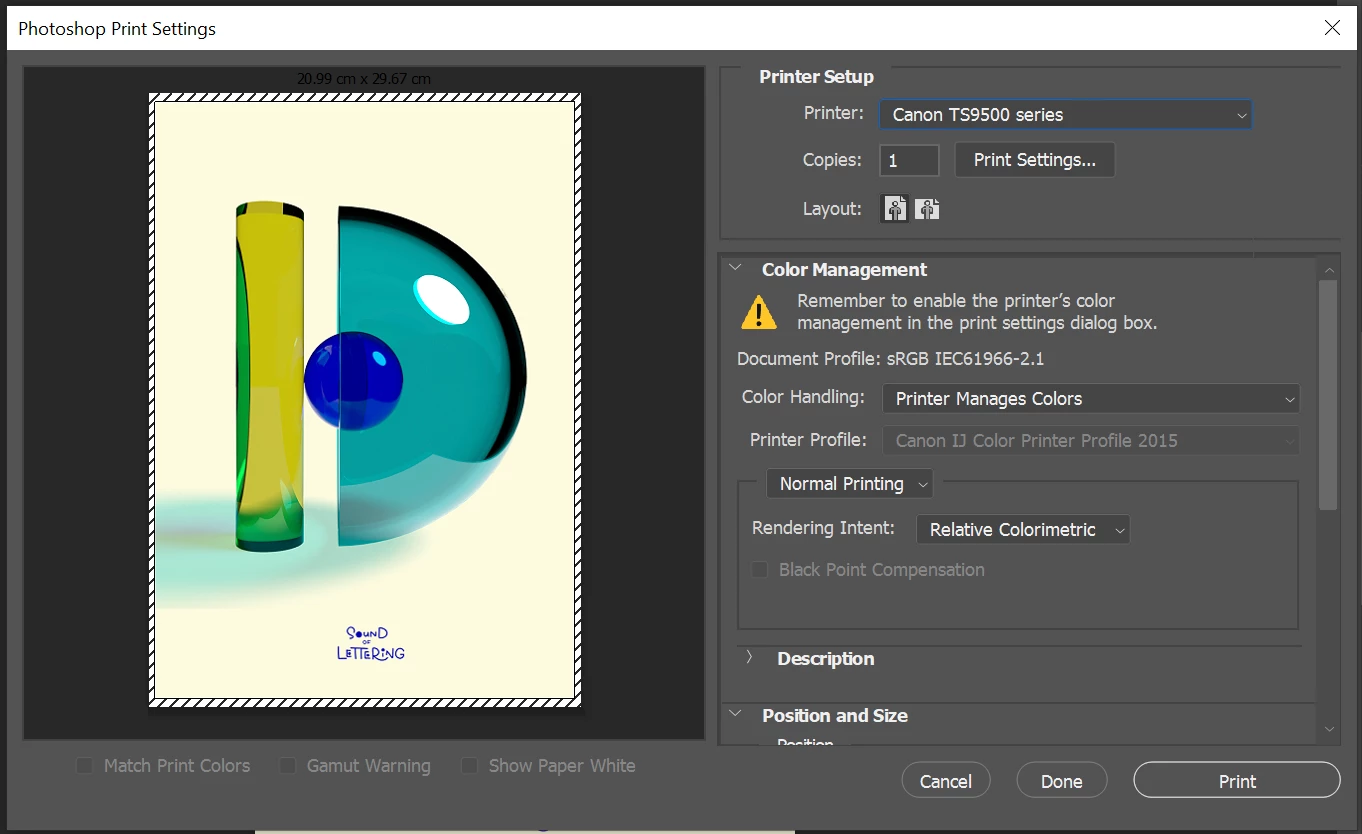Click the scroll down arrow in settings panel
Image resolution: width=1362 pixels, height=834 pixels.
click(x=1329, y=731)
